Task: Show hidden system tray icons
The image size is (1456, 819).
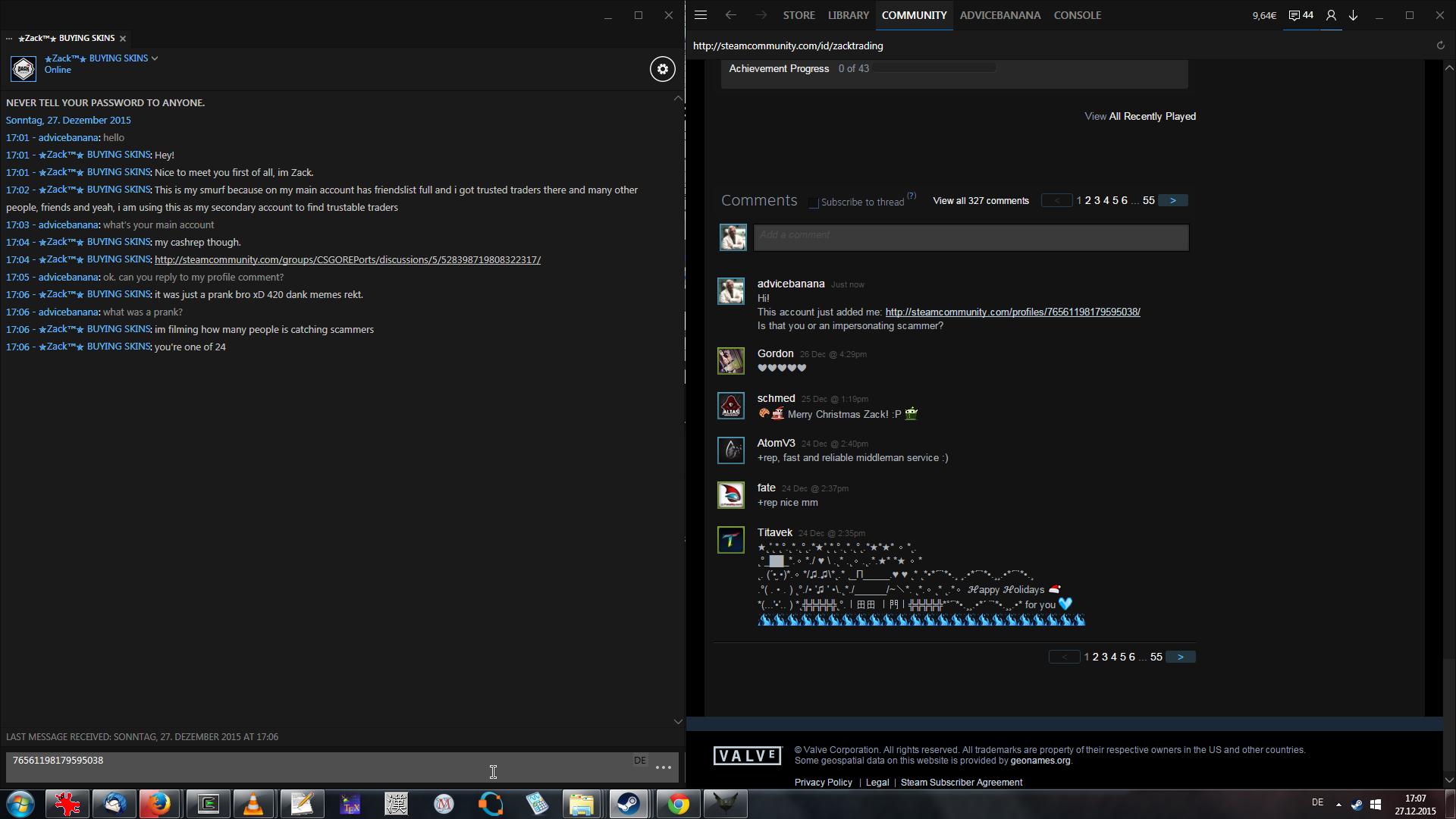Action: coord(1338,804)
